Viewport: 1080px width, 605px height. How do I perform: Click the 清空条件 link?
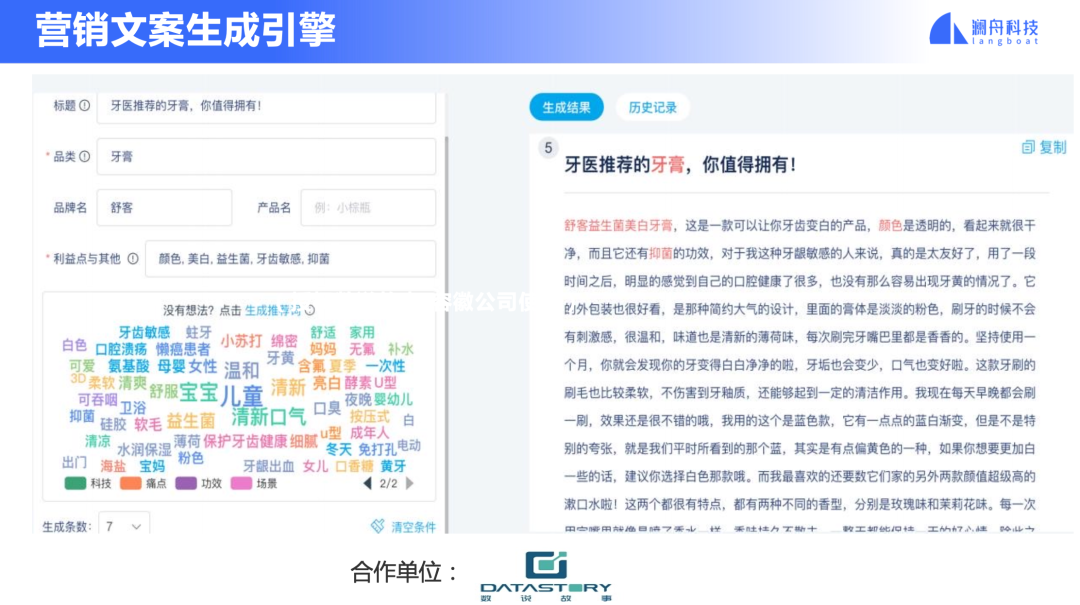coord(413,525)
